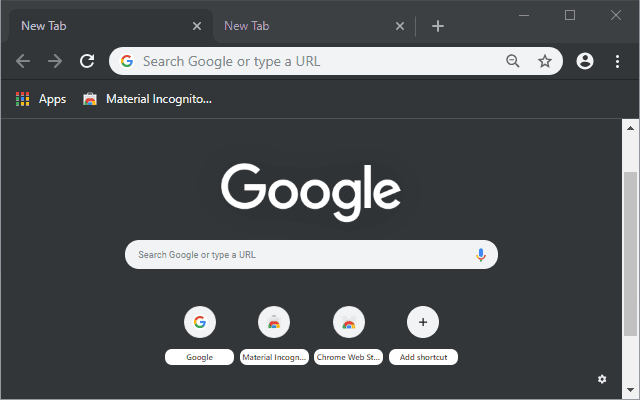
Task: Go back with the back arrow
Action: point(23,61)
